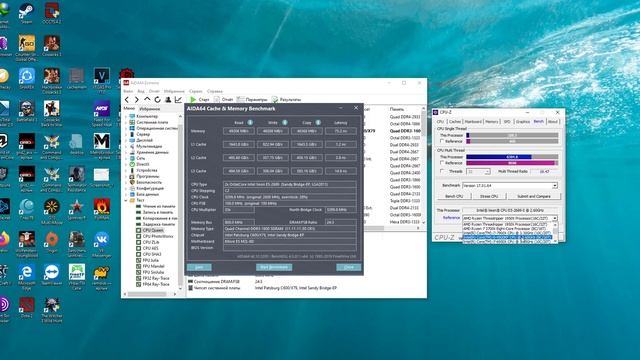Open the Steam desktop shortcut
Image resolution: width=640 pixels, height=360 pixels.
pos(27,13)
